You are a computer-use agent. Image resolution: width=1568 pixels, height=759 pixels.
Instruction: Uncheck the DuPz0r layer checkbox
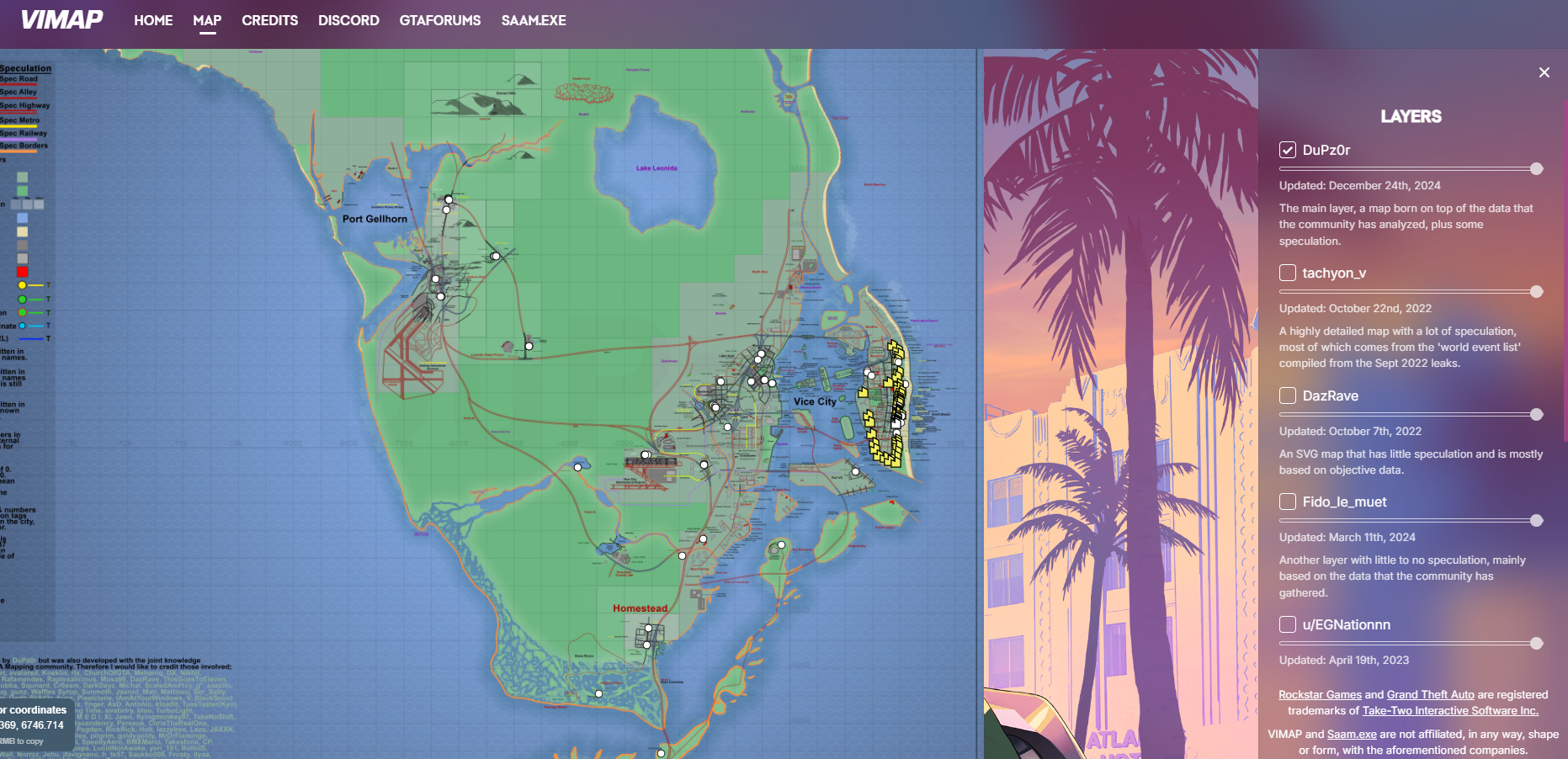[1288, 150]
